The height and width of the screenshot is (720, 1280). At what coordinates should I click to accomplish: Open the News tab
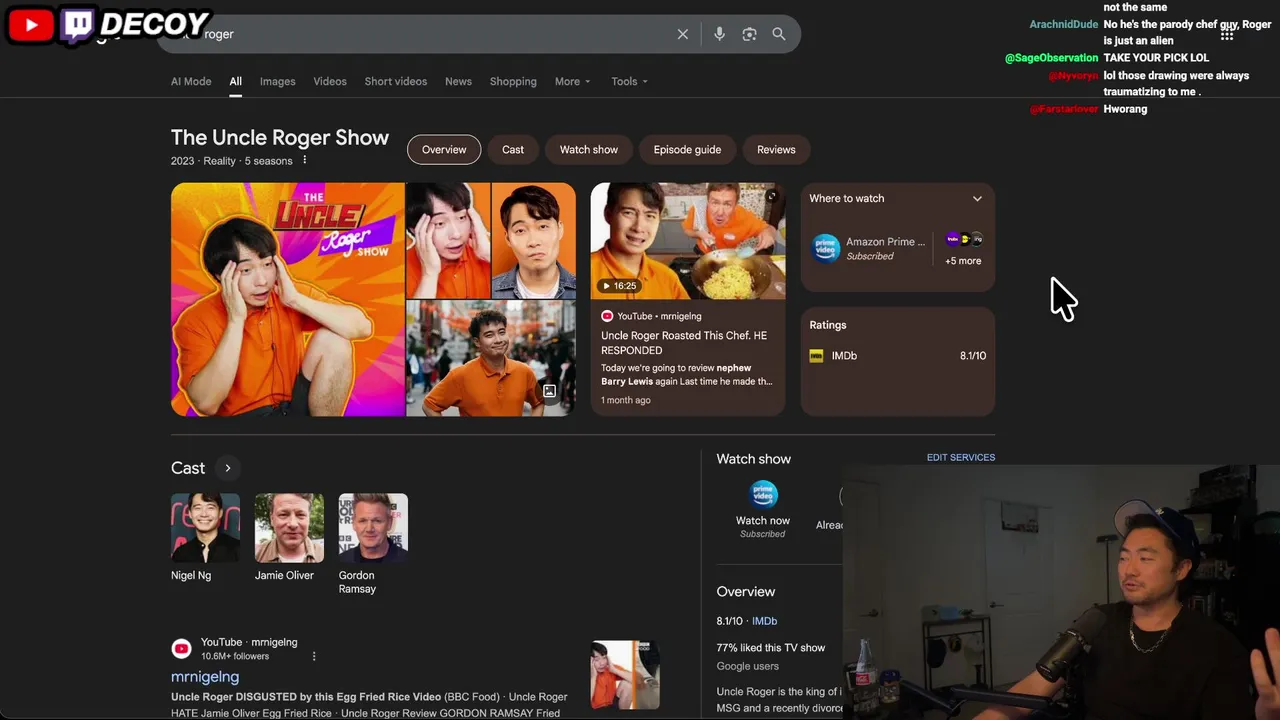point(458,82)
